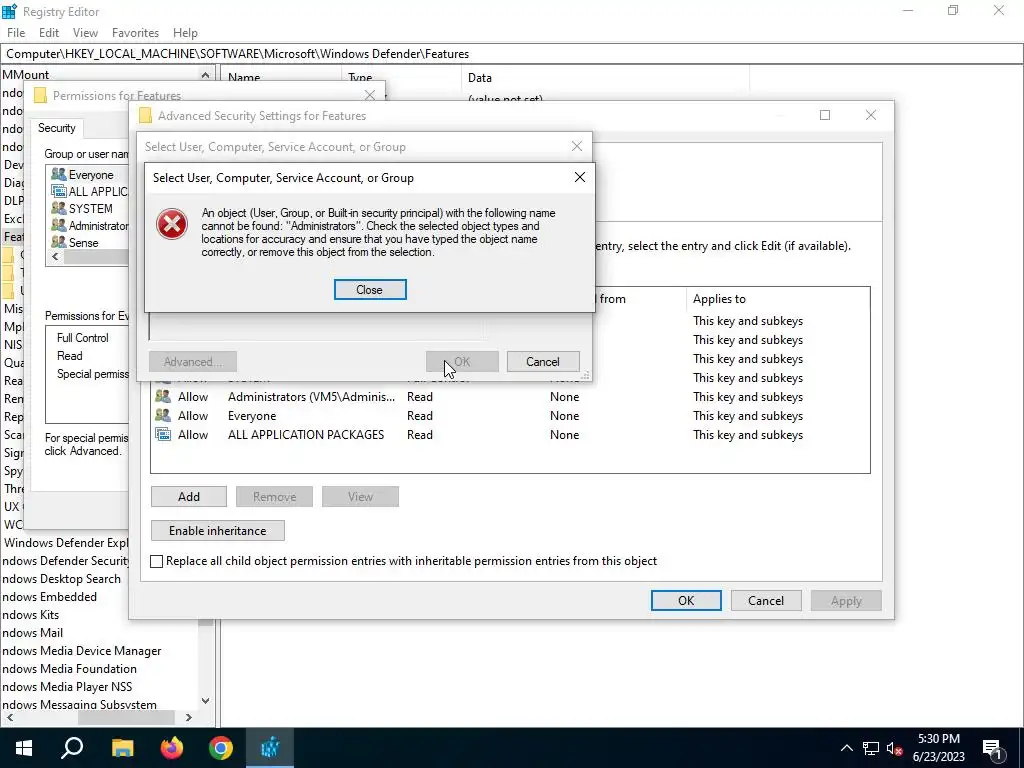Launch Firefox from taskbar
The width and height of the screenshot is (1024, 768).
[172, 748]
